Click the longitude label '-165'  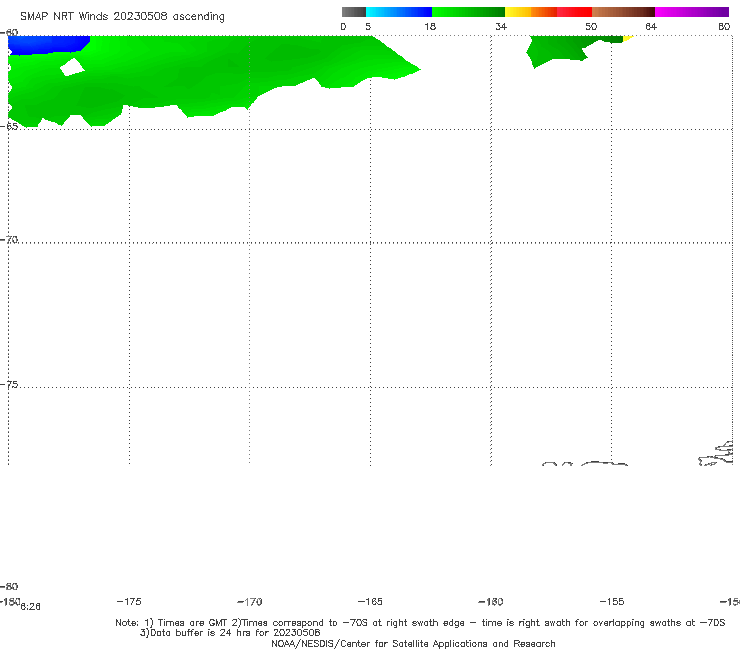click(x=370, y=601)
